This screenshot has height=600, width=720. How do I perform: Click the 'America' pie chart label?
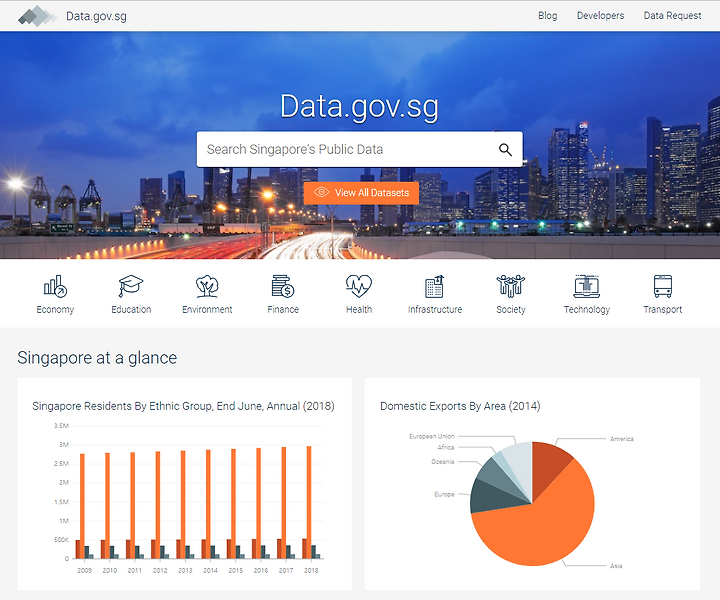point(622,439)
